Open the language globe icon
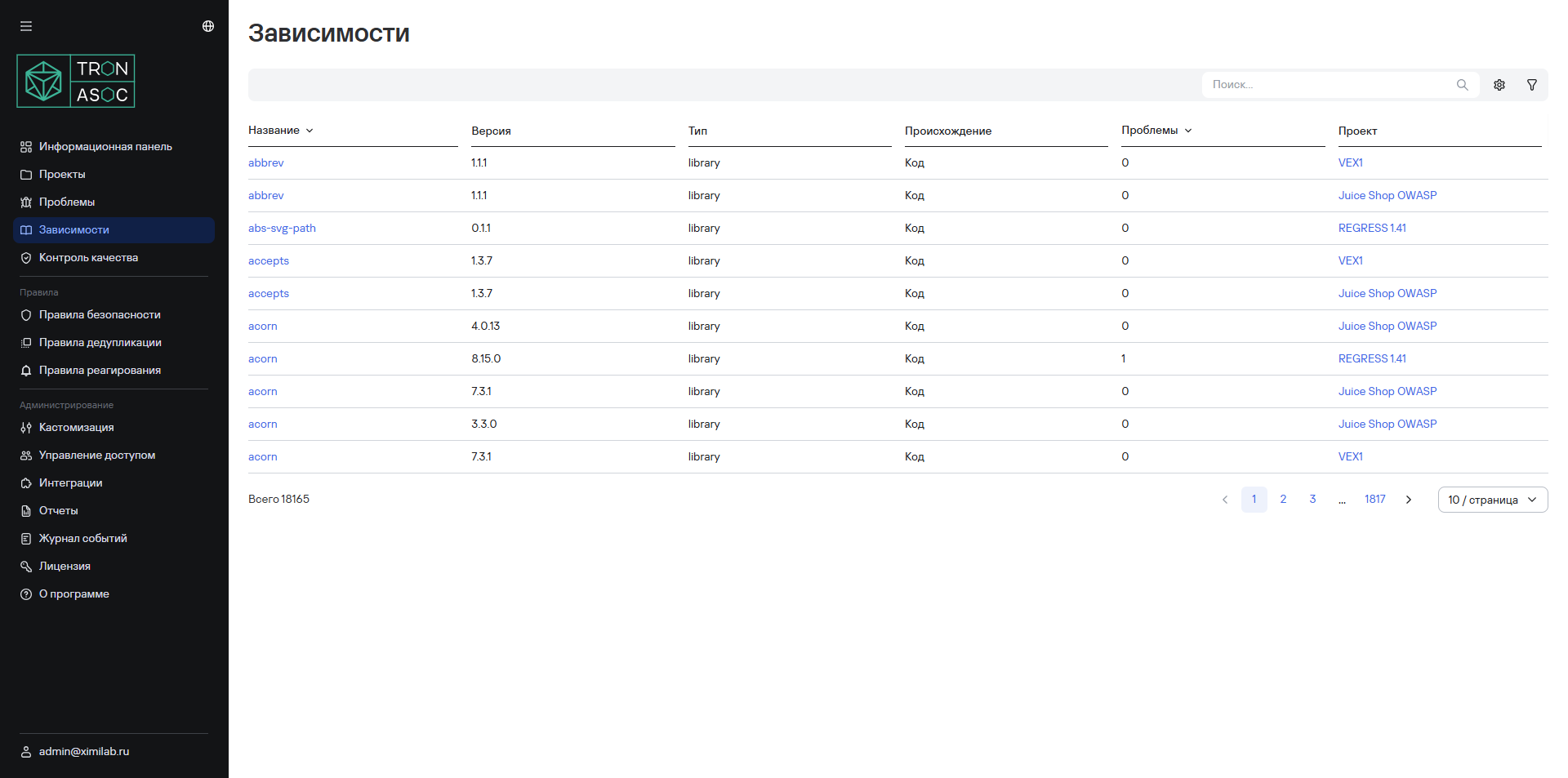 point(208,26)
